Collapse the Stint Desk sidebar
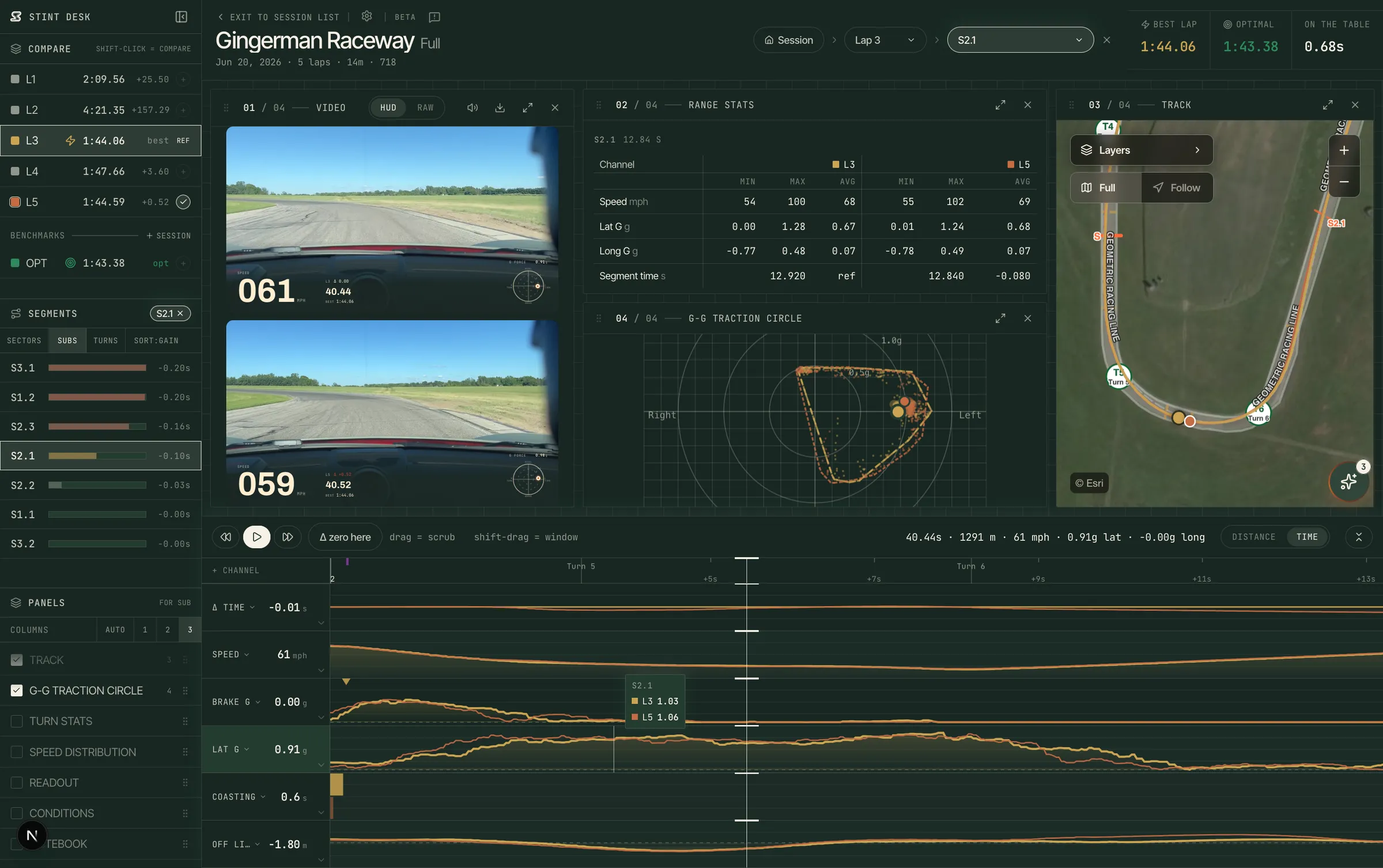The width and height of the screenshot is (1383, 868). [x=181, y=17]
